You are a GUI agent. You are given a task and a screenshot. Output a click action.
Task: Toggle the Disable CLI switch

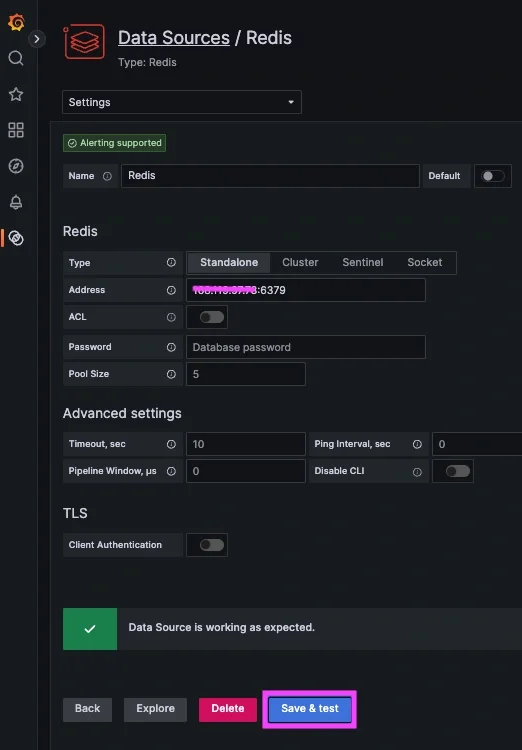pos(458,471)
